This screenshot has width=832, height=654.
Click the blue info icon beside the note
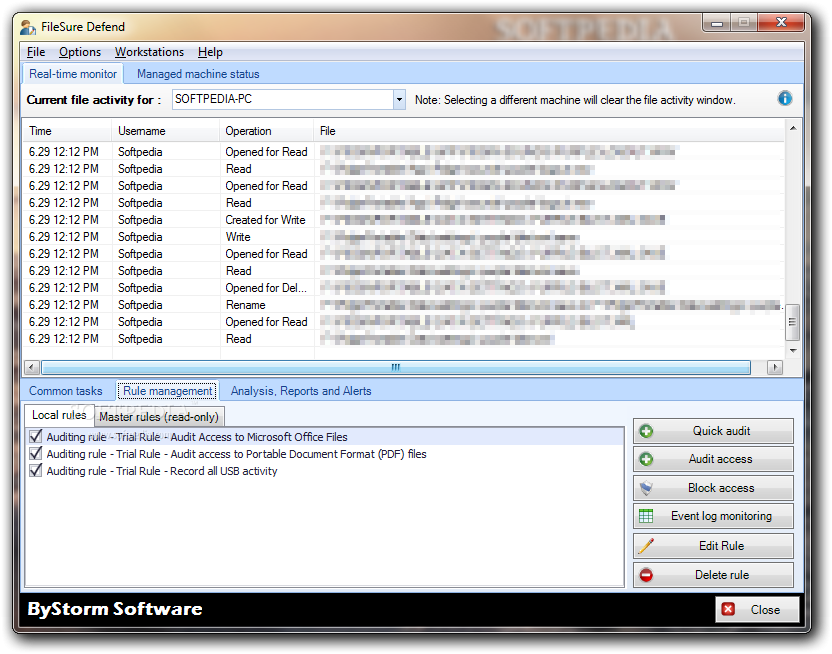point(785,99)
